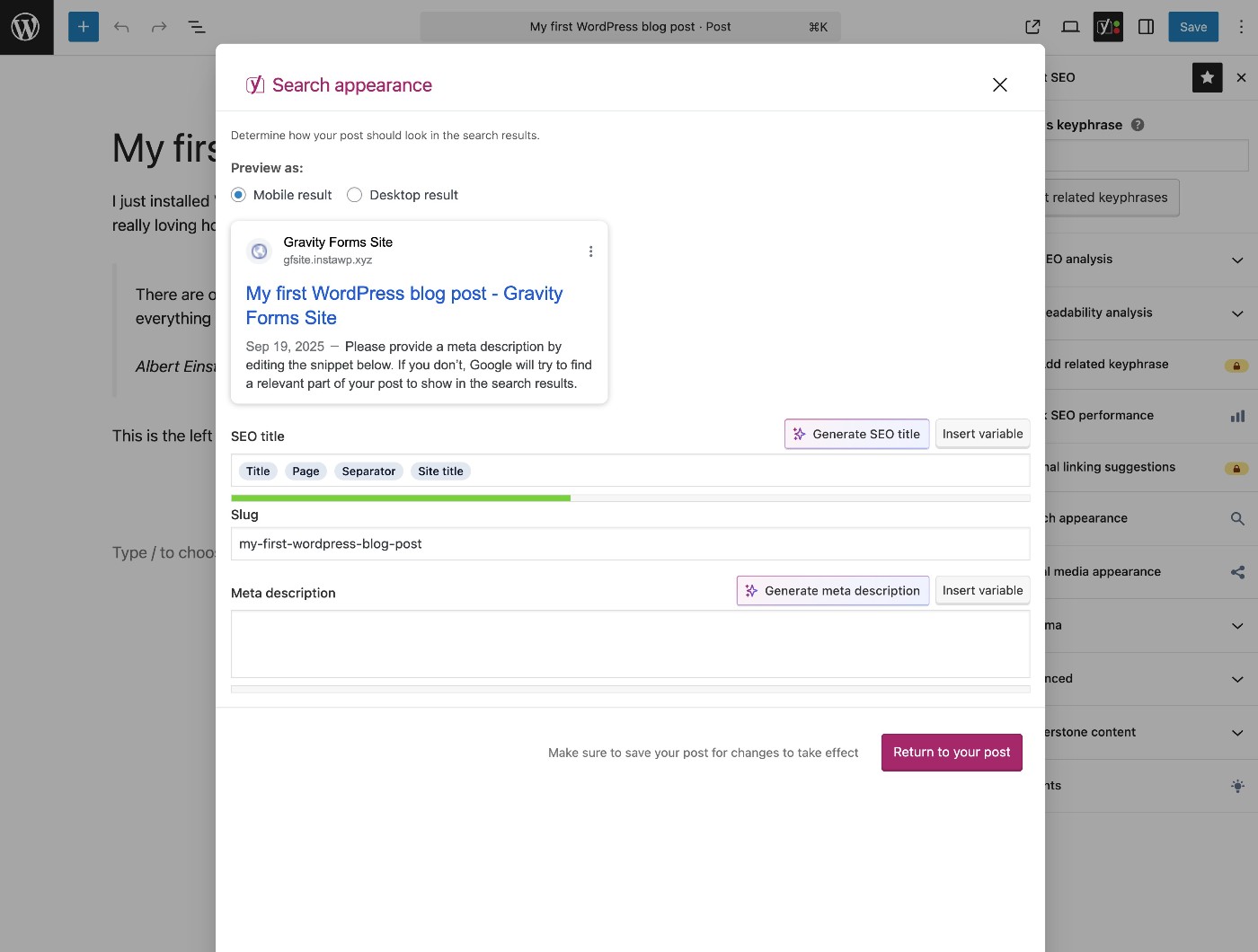Click the green SEO title progress bar
1258x952 pixels.
pos(400,497)
